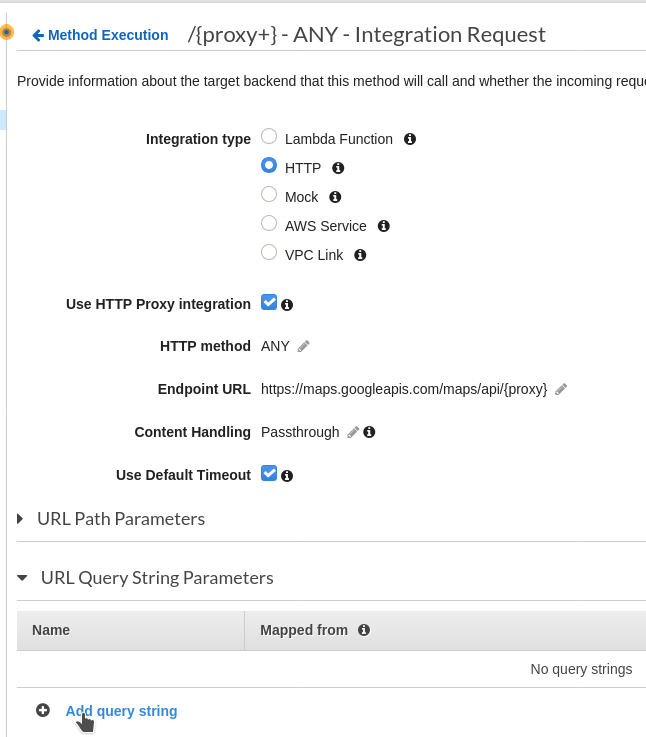Click the info icon beside Mock
Viewport: 646px width, 737px height.
pyautogui.click(x=335, y=197)
